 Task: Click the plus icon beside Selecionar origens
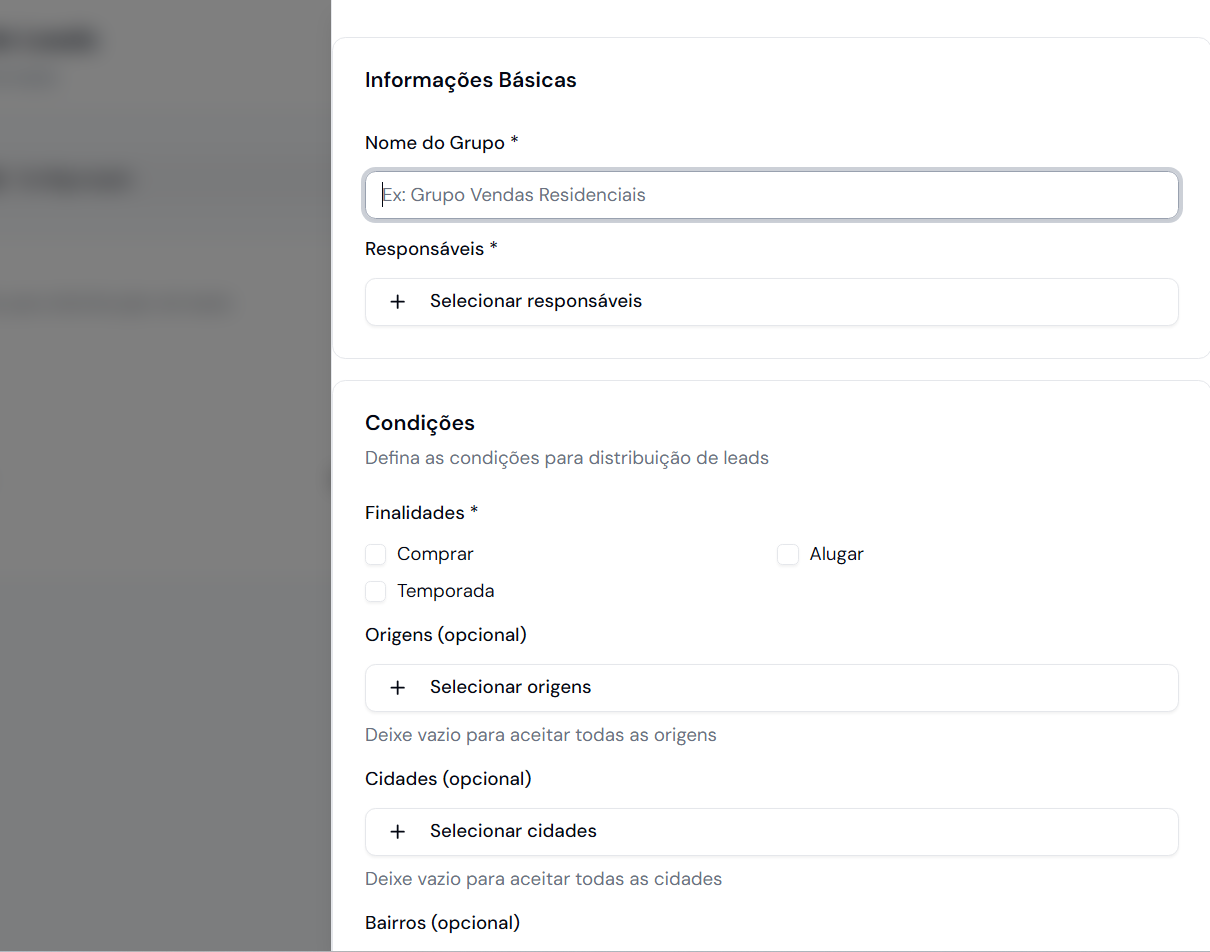[x=397, y=688]
